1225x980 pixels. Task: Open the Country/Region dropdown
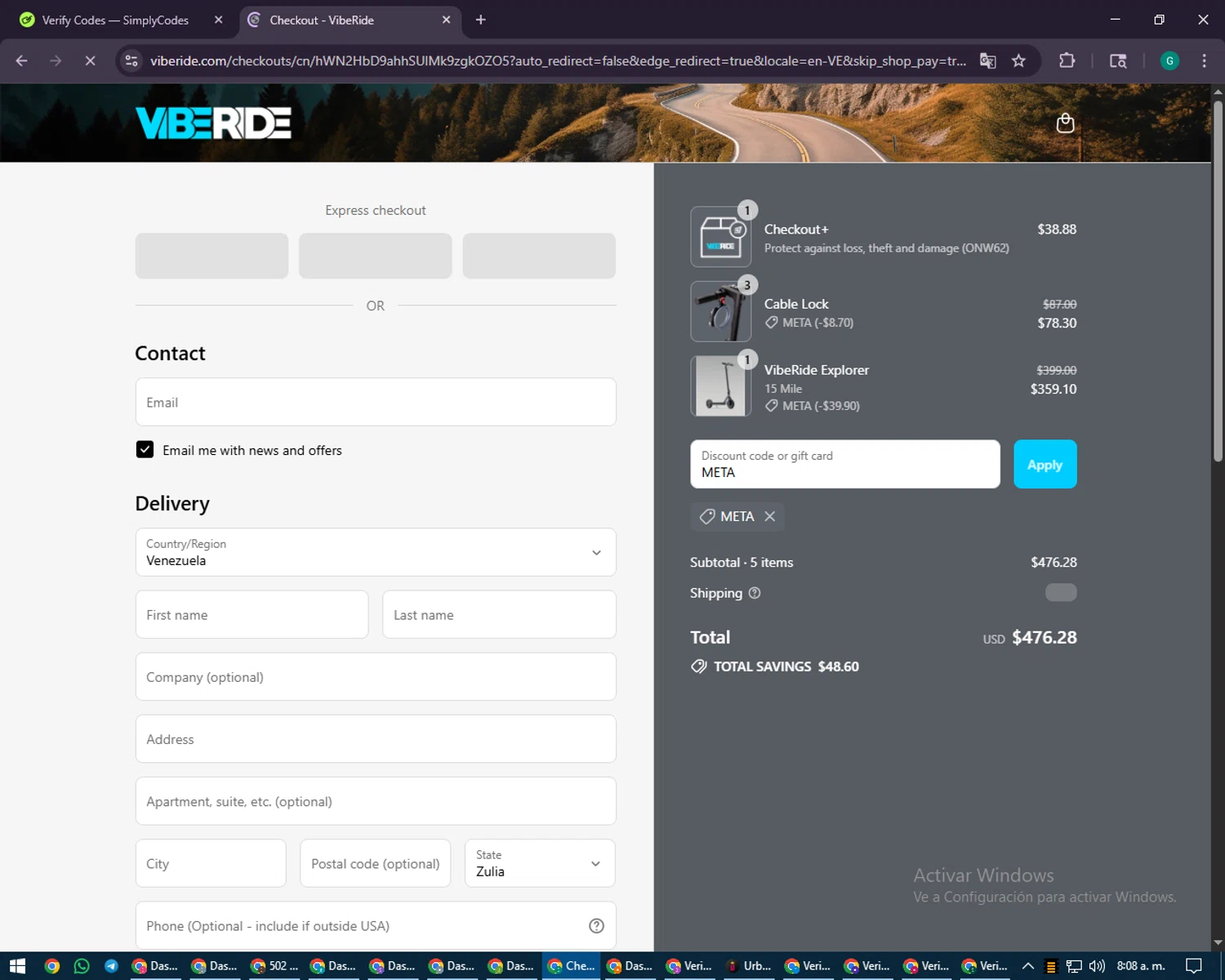coord(376,552)
